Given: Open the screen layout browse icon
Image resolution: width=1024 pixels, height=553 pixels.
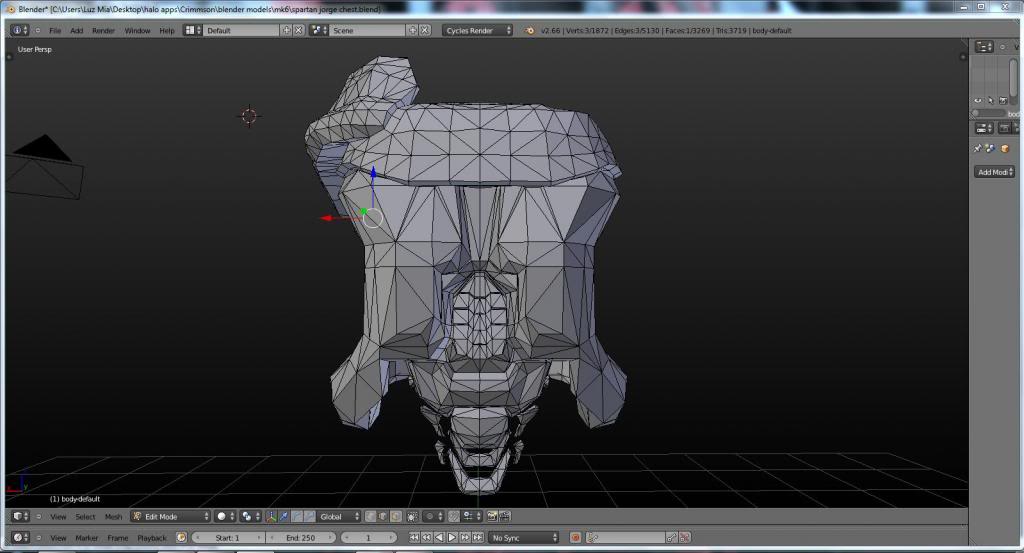Looking at the screenshot, I should (x=193, y=30).
